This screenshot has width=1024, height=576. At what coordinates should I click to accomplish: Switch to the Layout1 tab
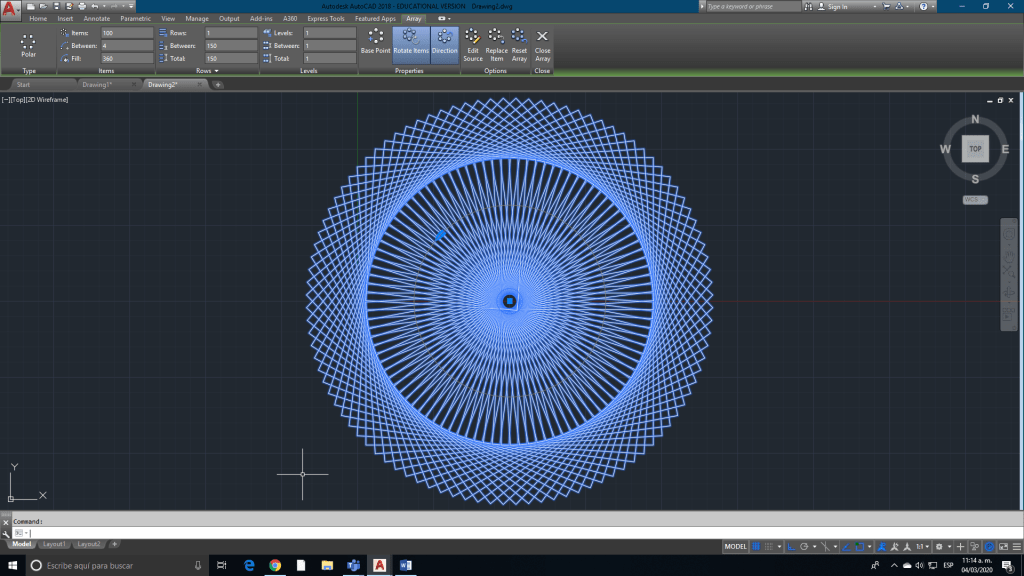click(54, 544)
